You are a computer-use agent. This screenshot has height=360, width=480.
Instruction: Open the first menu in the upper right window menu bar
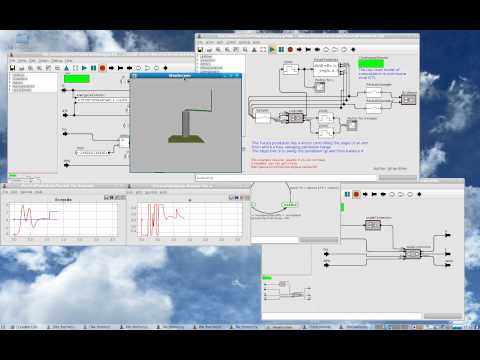[x=200, y=42]
